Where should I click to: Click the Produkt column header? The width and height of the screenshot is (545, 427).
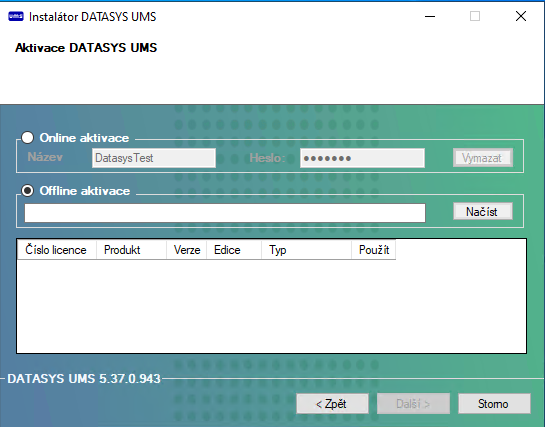pos(131,250)
